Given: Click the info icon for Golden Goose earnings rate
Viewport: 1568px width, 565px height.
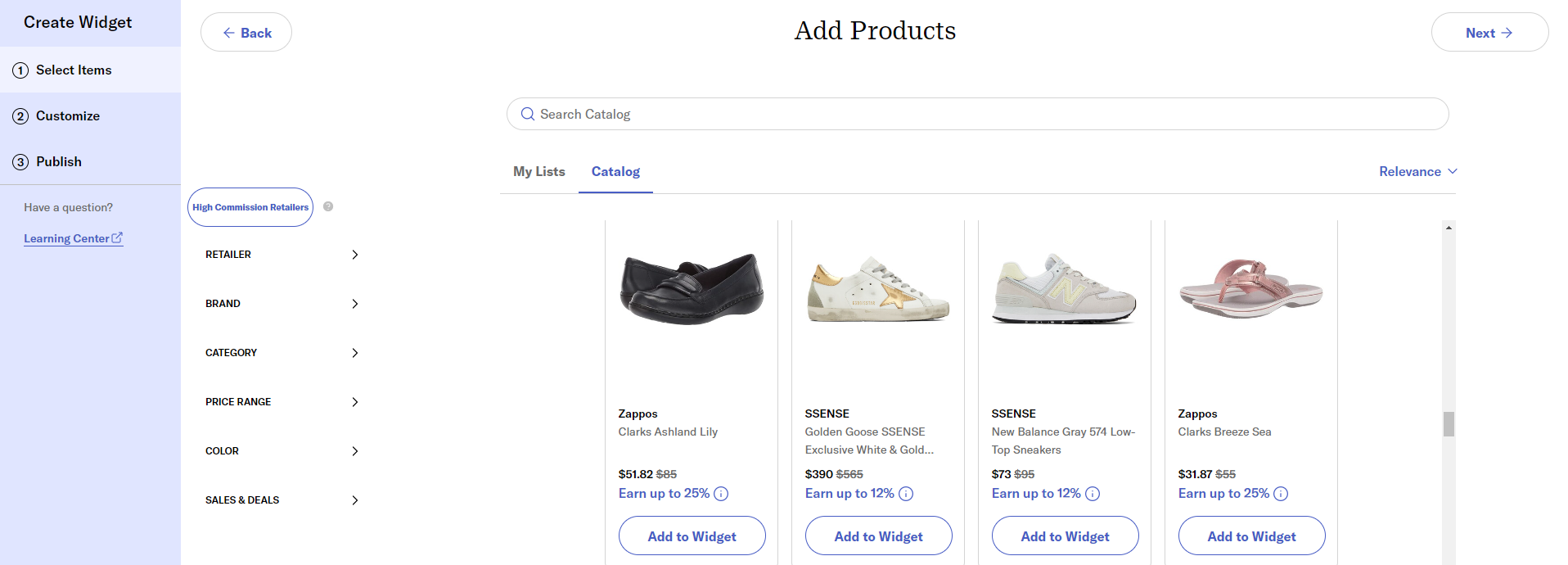Looking at the screenshot, I should 906,494.
